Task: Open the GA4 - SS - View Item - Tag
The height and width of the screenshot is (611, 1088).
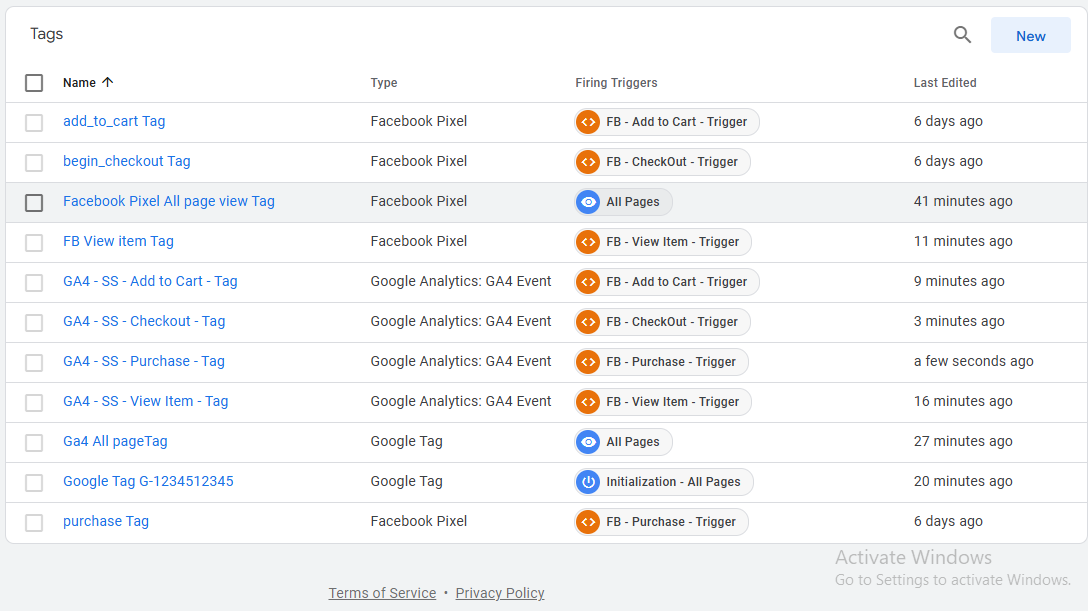Action: coord(145,401)
